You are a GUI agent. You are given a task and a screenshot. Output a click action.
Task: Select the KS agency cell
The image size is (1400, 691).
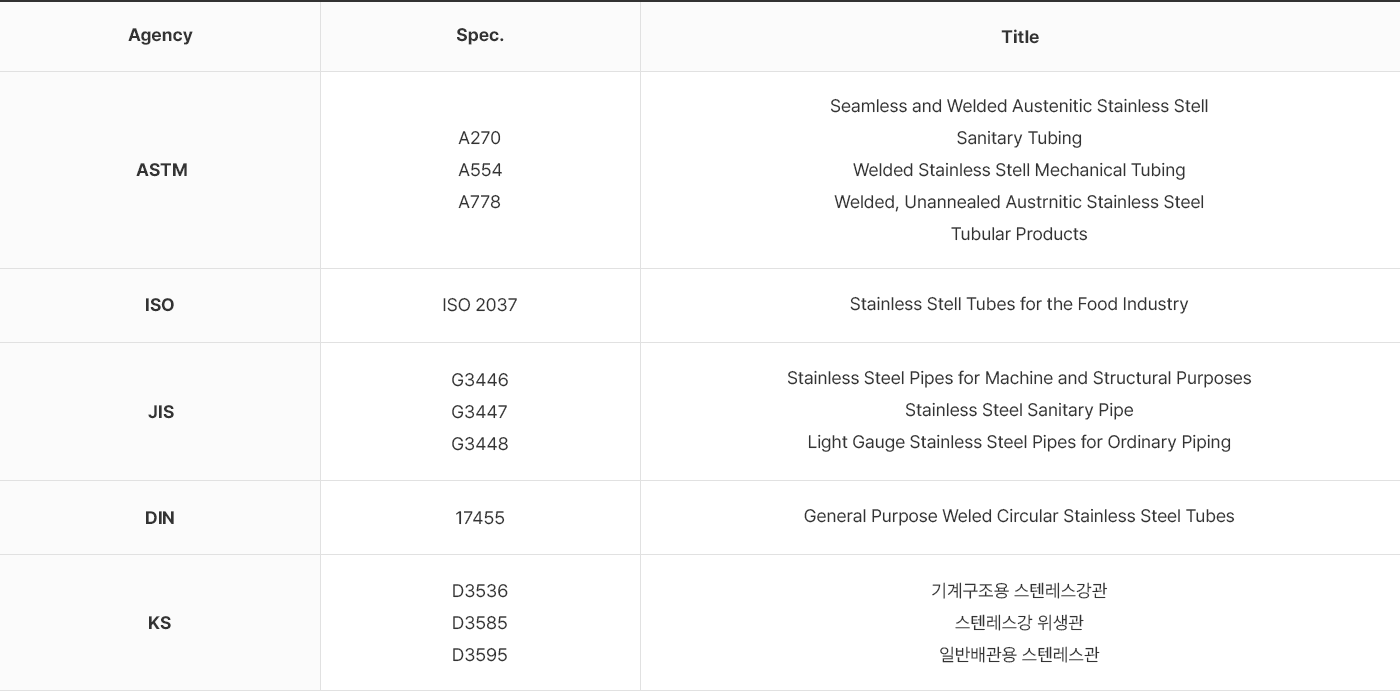pyautogui.click(x=160, y=623)
